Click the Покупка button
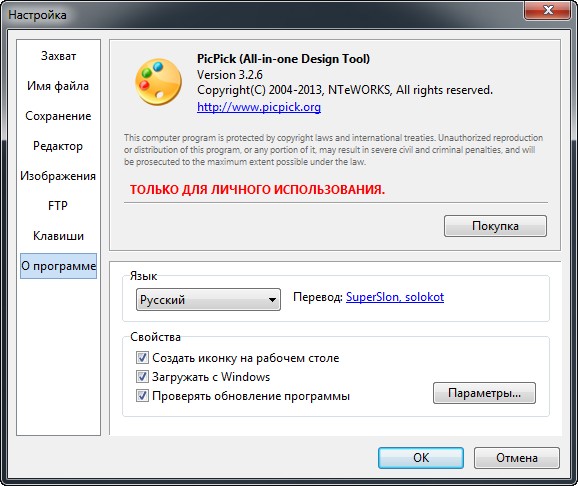The width and height of the screenshot is (578, 486). 495,226
